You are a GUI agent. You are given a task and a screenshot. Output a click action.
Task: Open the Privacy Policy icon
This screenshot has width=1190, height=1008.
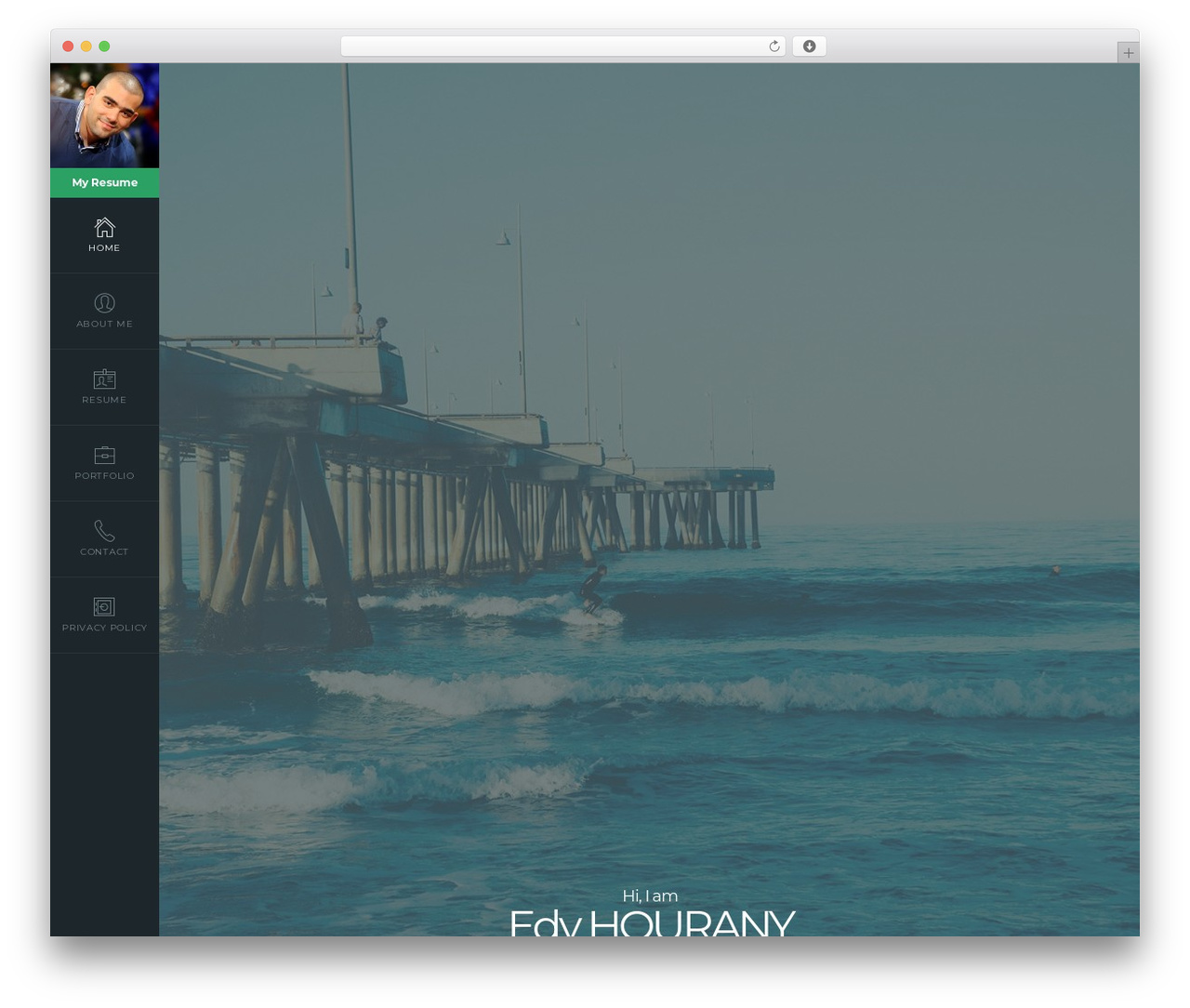104,607
